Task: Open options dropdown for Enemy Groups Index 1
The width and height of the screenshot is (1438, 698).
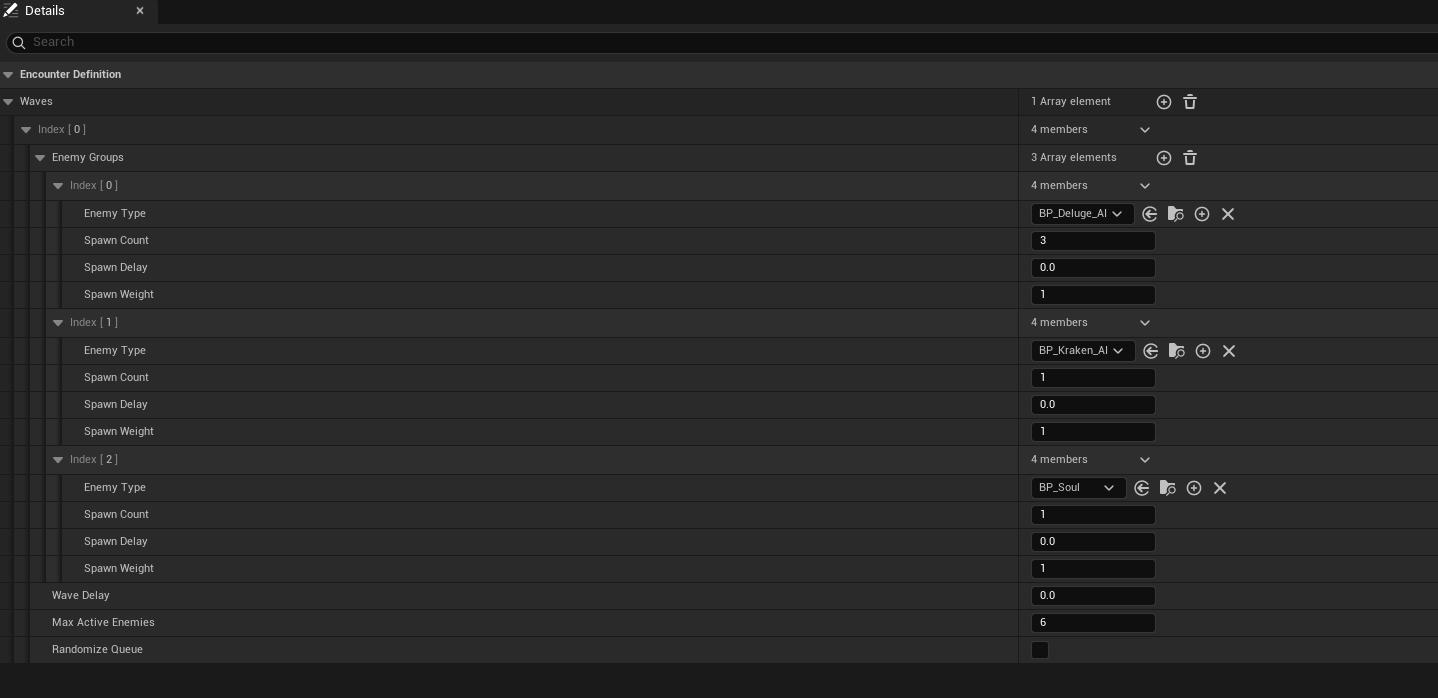Action: pos(1145,323)
